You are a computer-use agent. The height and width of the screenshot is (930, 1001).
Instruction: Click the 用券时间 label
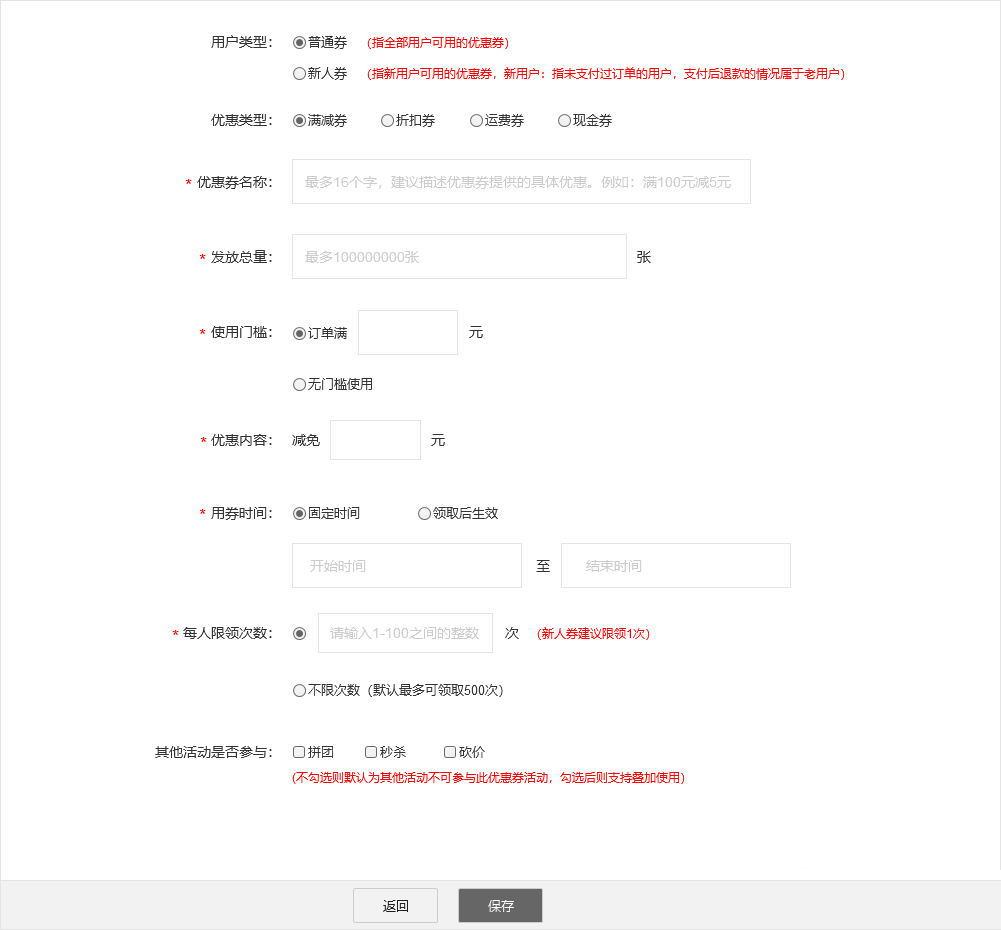click(x=241, y=514)
